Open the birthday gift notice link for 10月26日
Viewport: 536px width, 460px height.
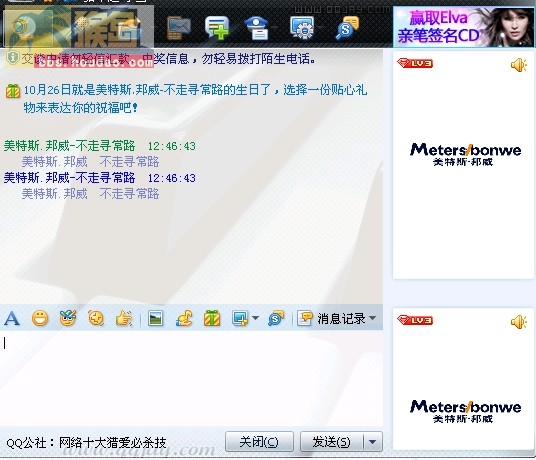(x=195, y=98)
